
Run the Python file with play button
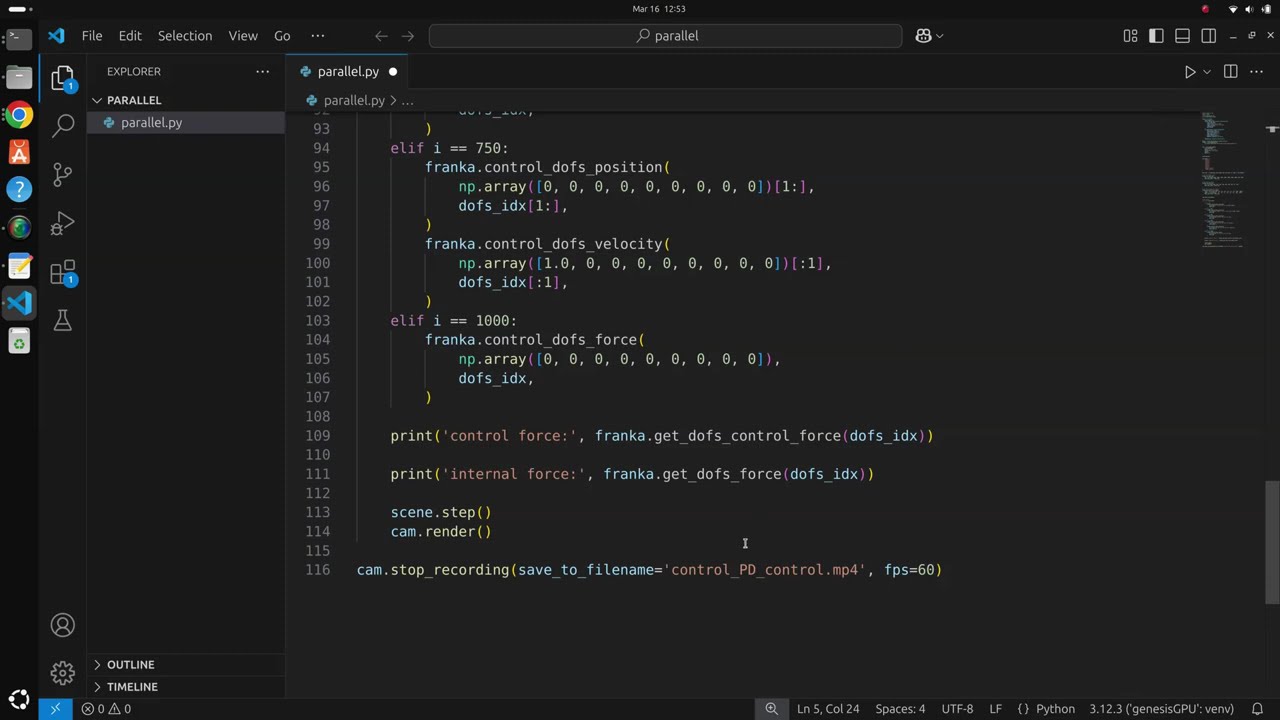click(1190, 72)
